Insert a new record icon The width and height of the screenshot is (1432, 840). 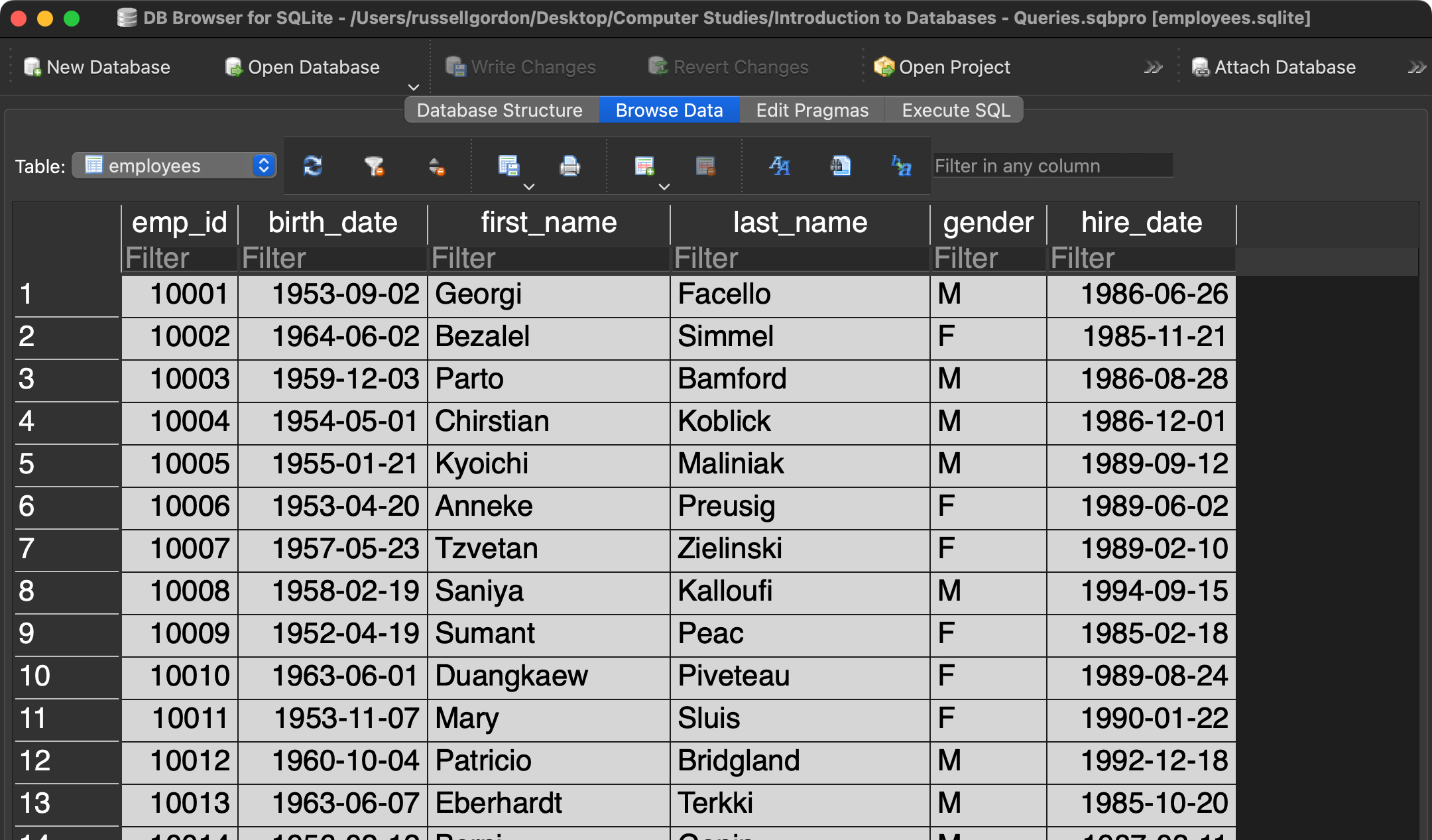[644, 166]
